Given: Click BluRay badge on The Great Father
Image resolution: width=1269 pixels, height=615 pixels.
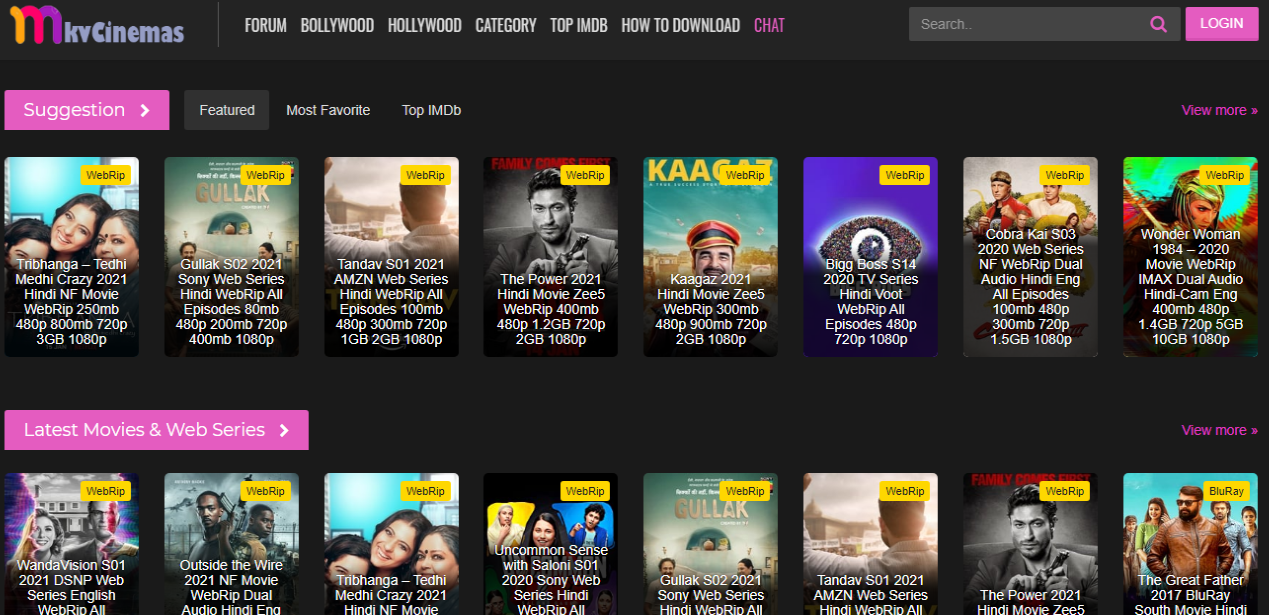Looking at the screenshot, I should click(1226, 491).
